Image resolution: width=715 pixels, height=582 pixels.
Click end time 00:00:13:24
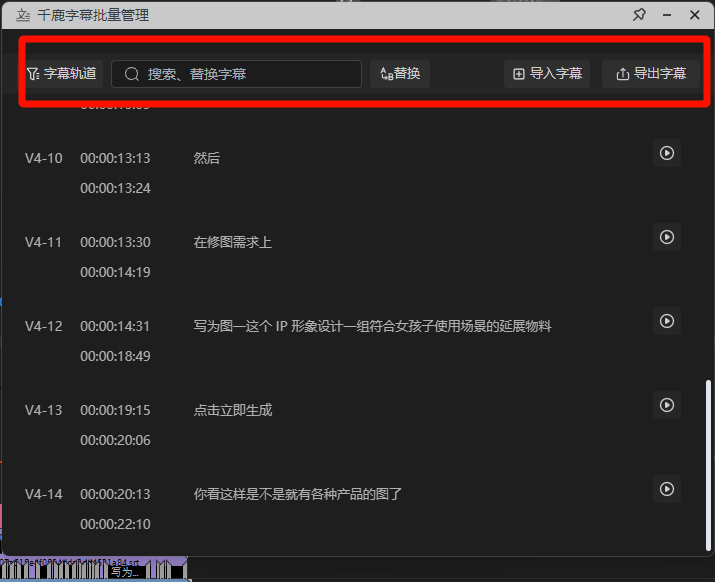(x=115, y=188)
